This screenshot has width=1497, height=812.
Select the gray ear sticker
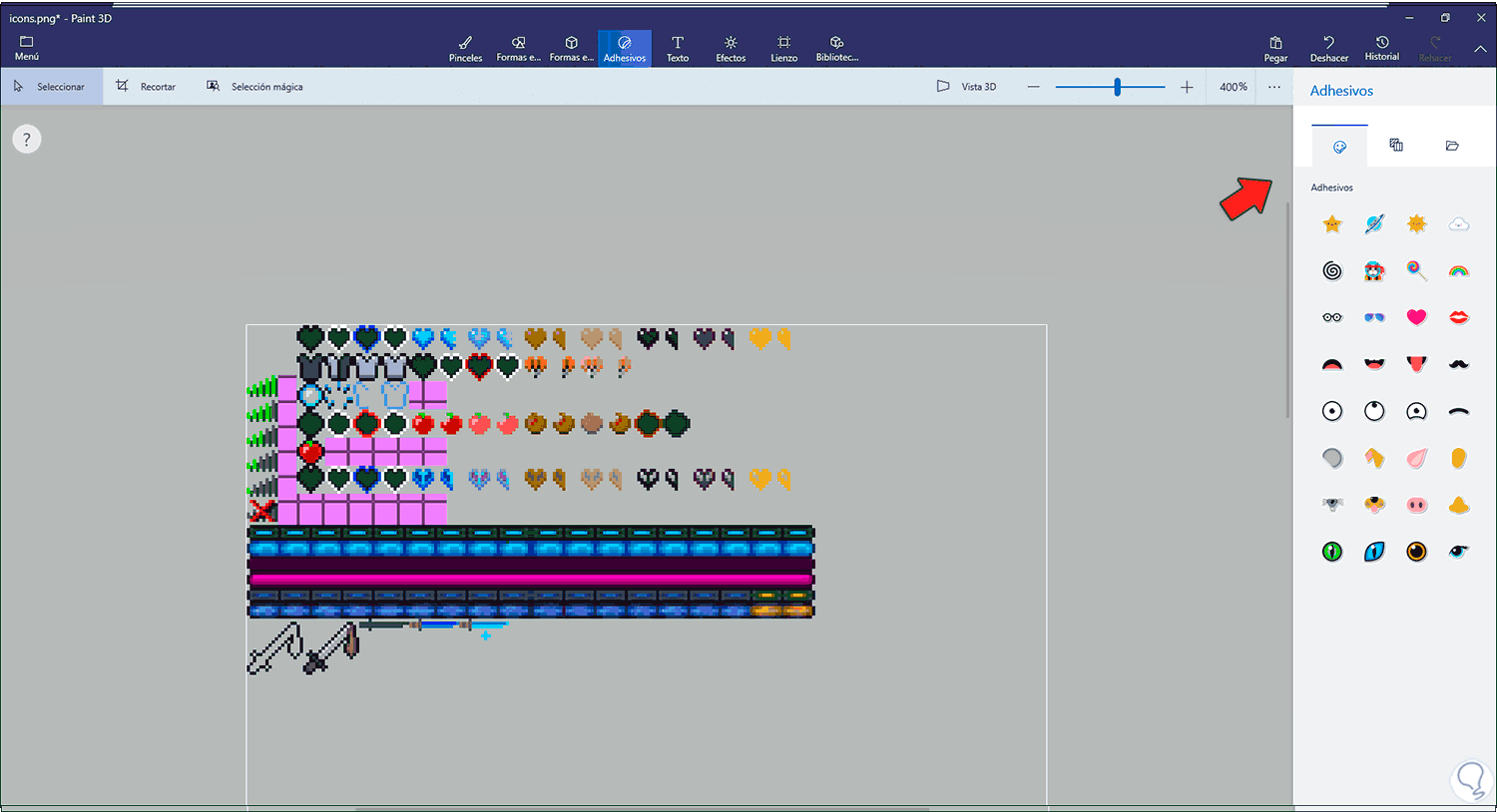click(1332, 458)
